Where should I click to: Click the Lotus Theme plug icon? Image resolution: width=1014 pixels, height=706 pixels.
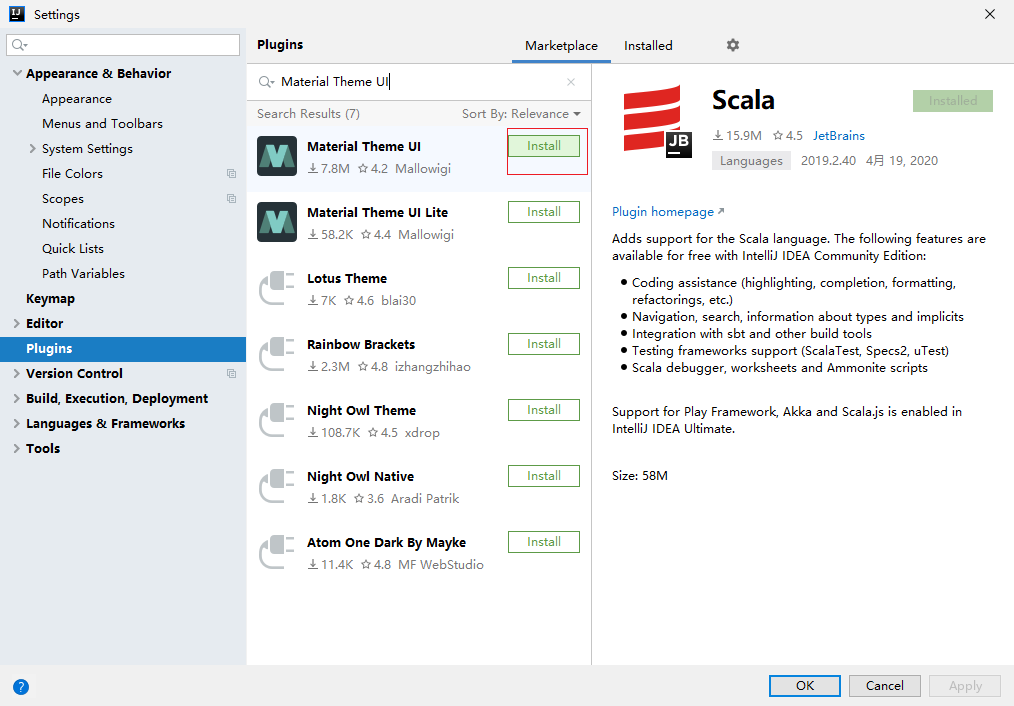click(x=277, y=288)
